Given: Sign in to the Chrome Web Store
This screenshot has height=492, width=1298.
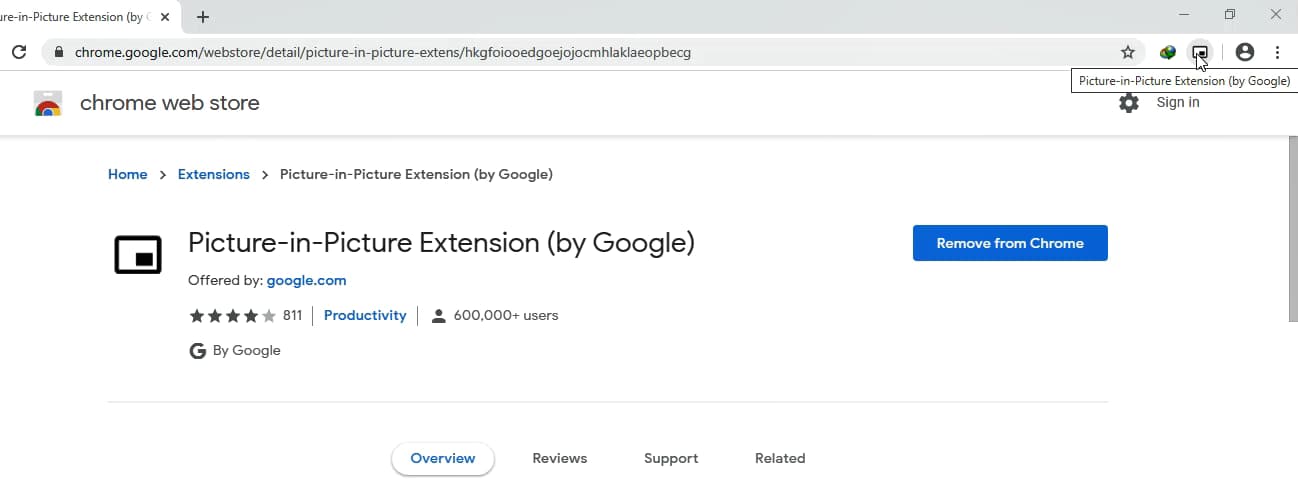Looking at the screenshot, I should coord(1178,102).
